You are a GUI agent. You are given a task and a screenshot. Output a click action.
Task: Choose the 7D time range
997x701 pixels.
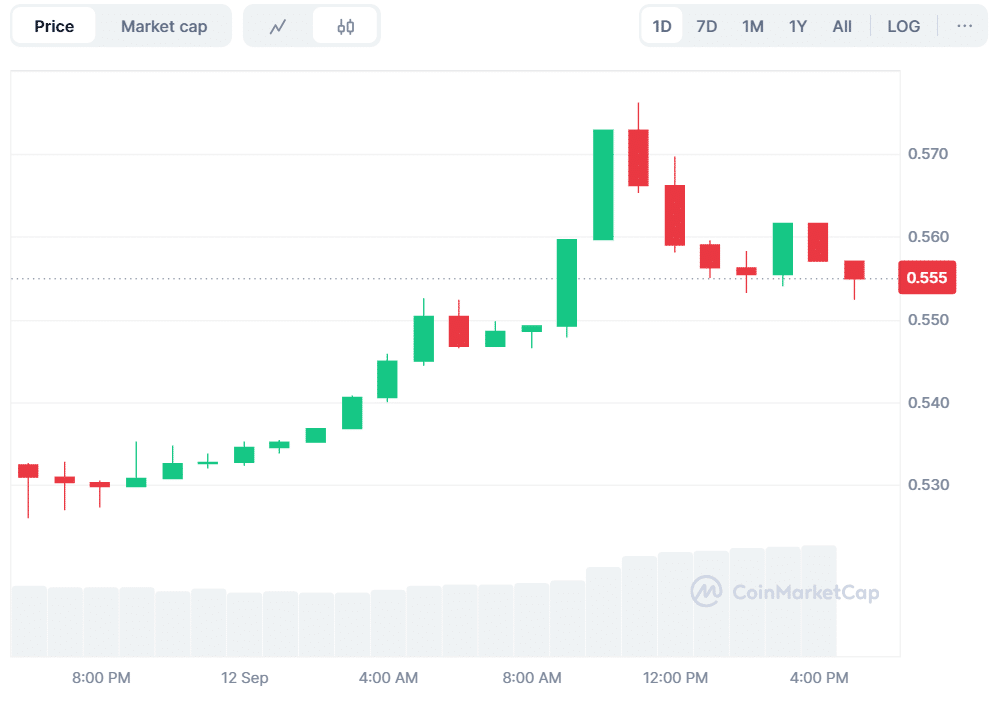[x=706, y=26]
